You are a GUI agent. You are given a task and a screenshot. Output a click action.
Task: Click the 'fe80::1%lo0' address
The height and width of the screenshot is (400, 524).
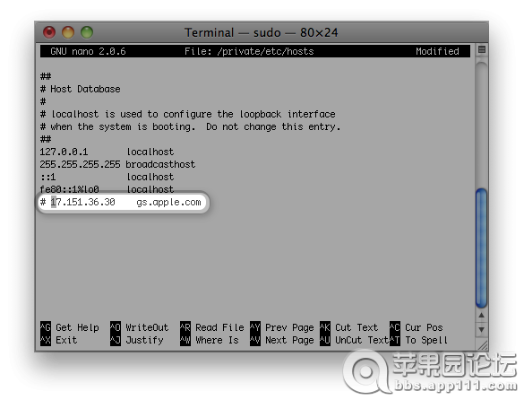pos(70,189)
